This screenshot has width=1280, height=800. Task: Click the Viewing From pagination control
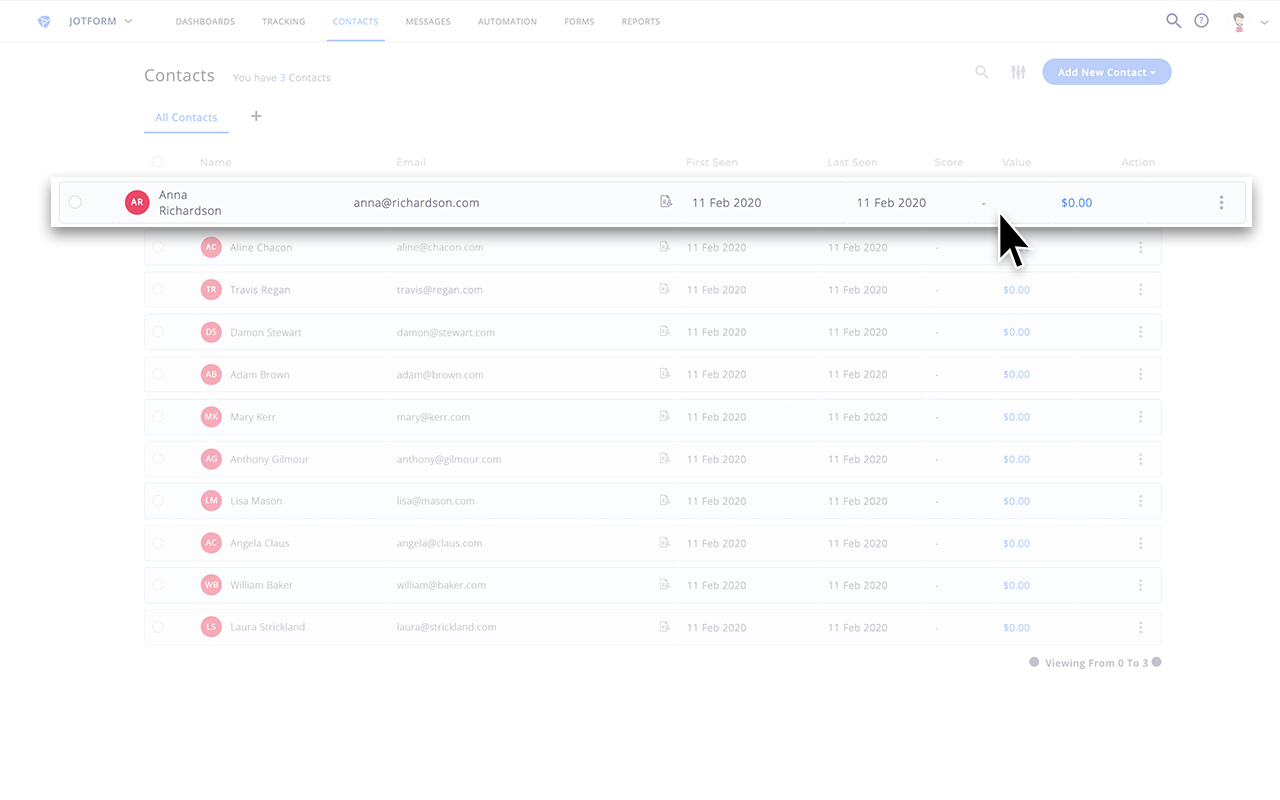pos(1095,662)
